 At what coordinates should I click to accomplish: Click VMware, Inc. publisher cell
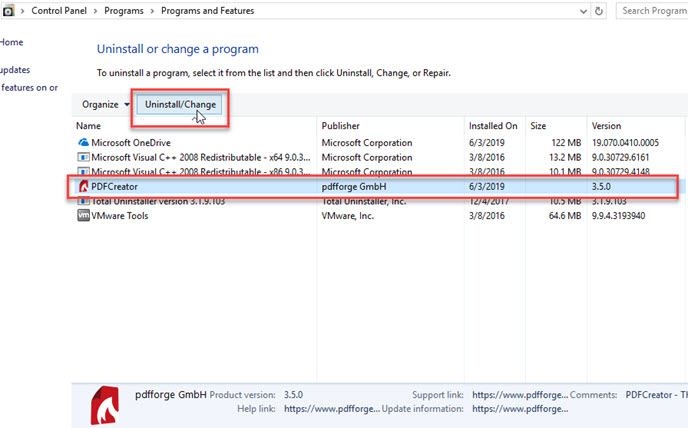(348, 216)
